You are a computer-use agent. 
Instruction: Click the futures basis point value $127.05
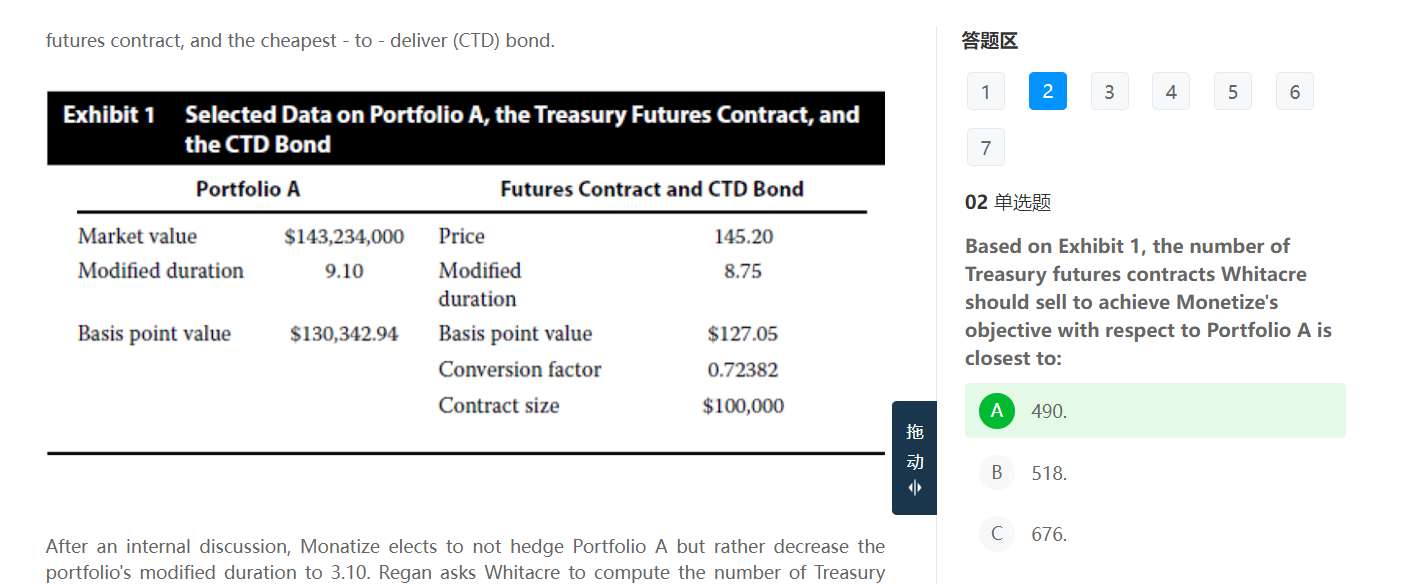[742, 334]
